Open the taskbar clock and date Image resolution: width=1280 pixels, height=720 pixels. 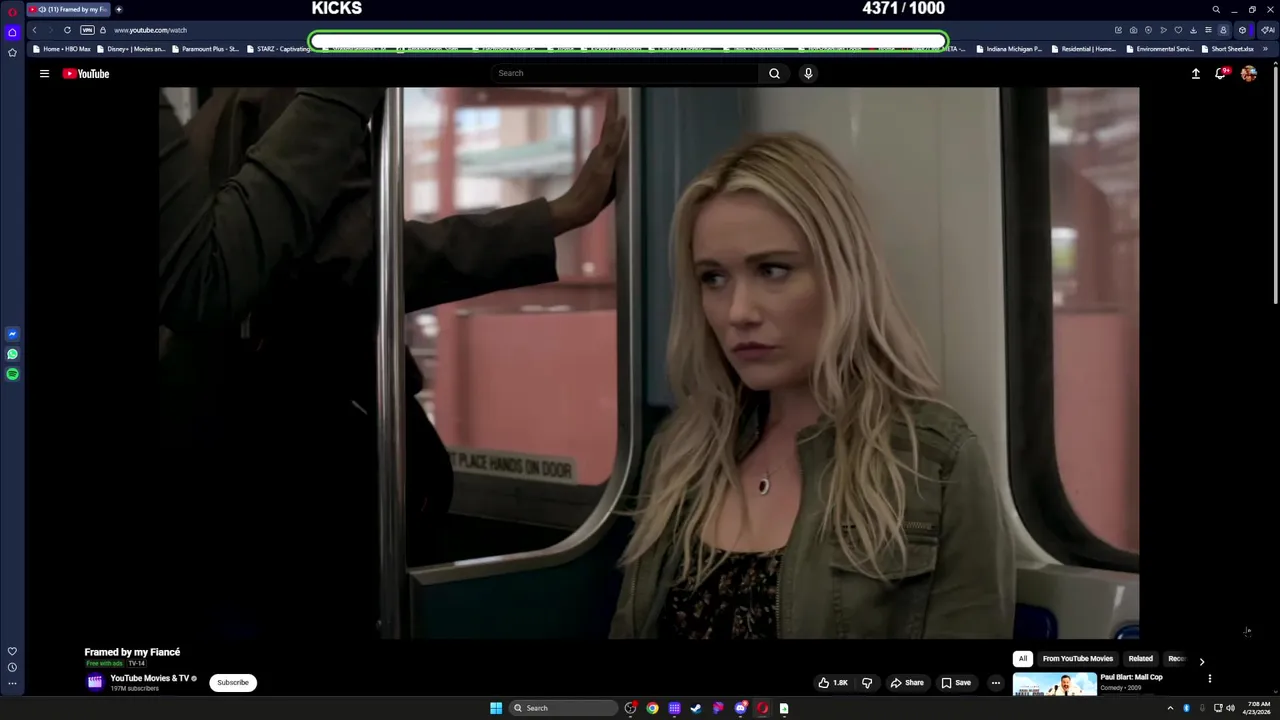1258,708
